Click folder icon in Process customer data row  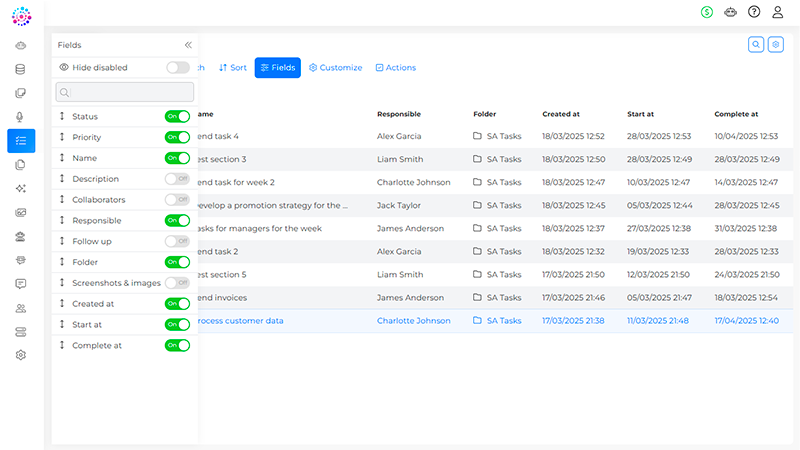[477, 320]
